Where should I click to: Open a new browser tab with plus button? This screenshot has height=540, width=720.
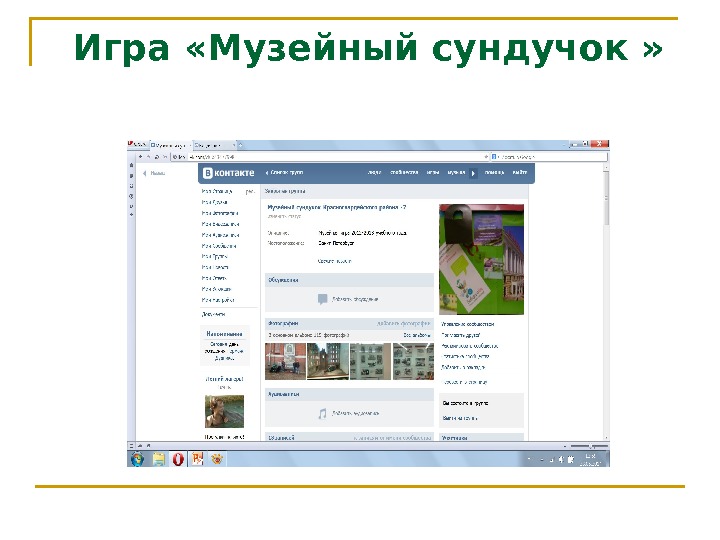click(240, 145)
